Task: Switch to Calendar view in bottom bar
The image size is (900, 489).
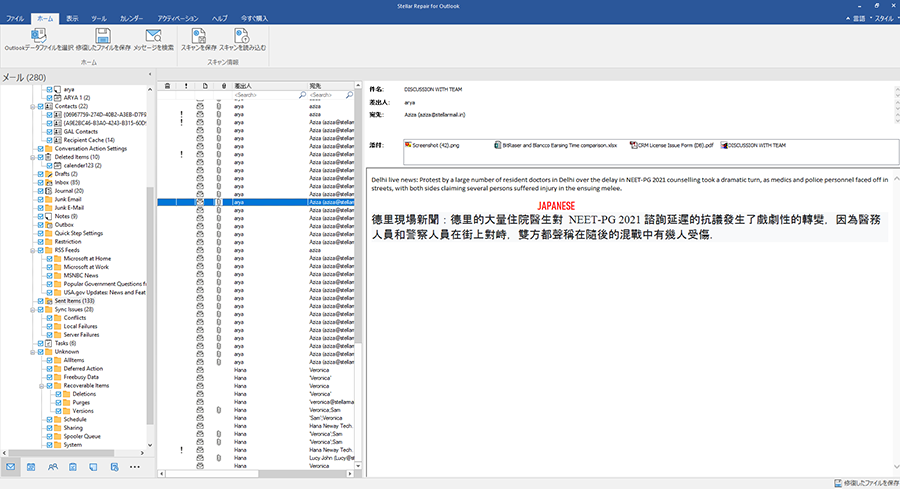Action: click(x=31, y=467)
